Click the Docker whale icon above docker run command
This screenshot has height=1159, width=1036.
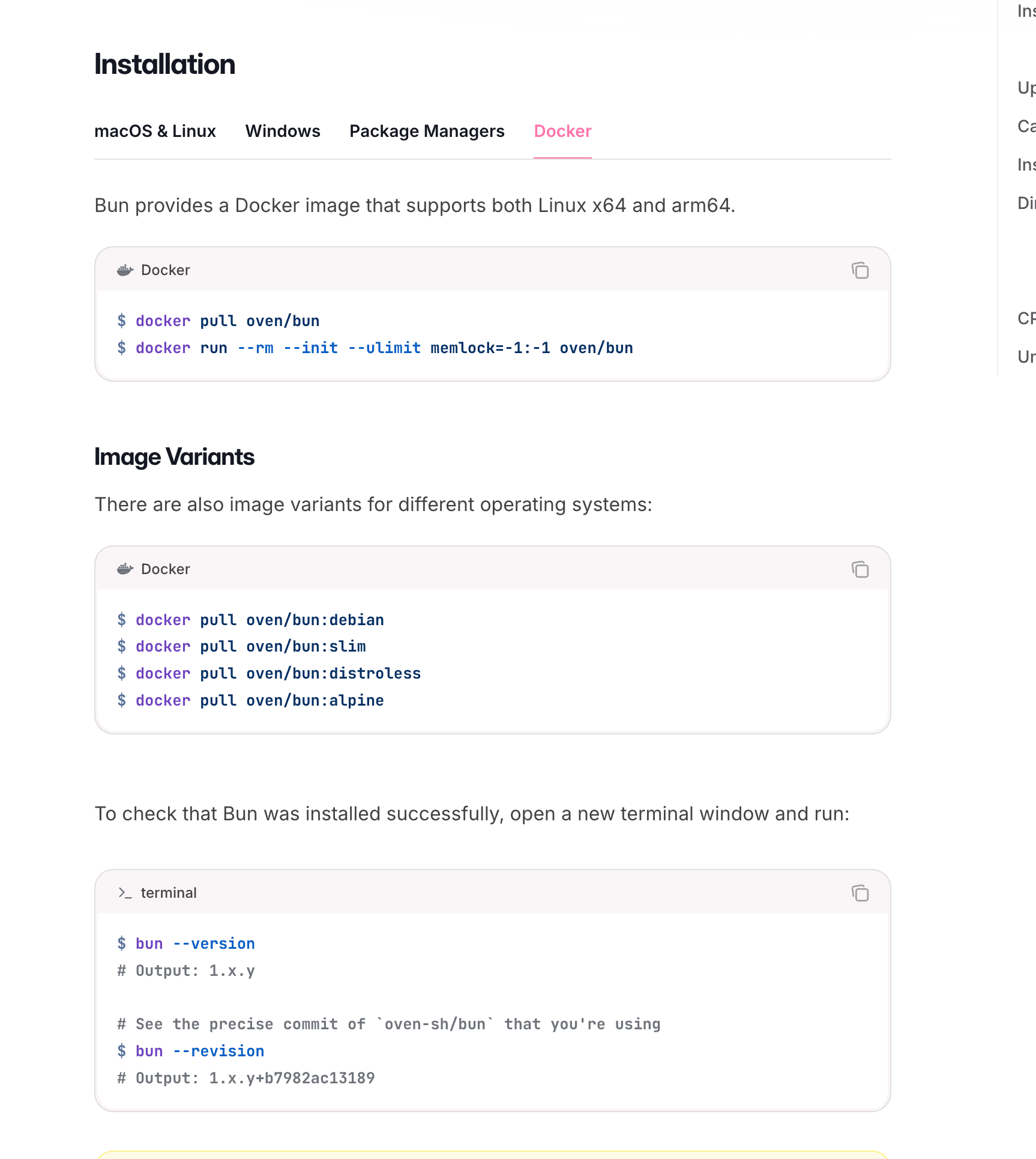[x=125, y=270]
